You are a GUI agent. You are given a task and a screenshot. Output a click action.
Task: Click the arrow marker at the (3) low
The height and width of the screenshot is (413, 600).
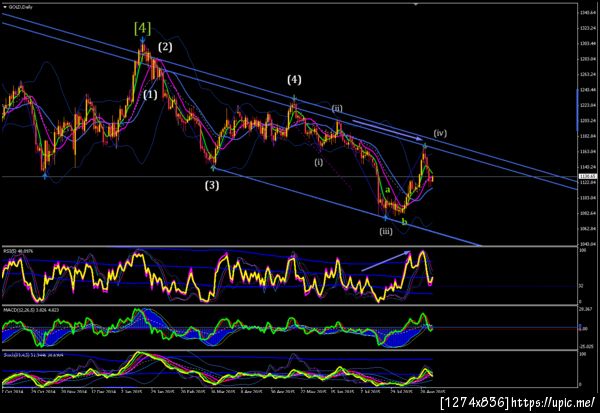point(213,167)
